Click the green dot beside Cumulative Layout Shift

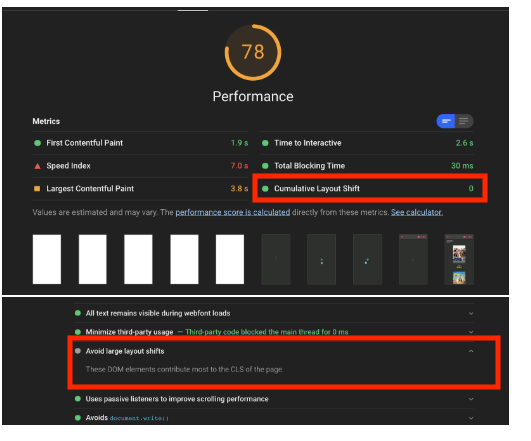265,189
